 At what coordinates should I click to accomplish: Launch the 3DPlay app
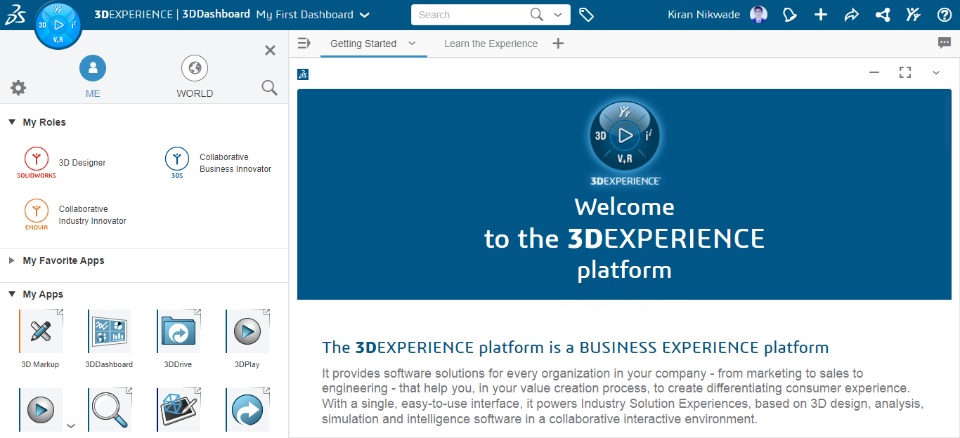[x=247, y=331]
